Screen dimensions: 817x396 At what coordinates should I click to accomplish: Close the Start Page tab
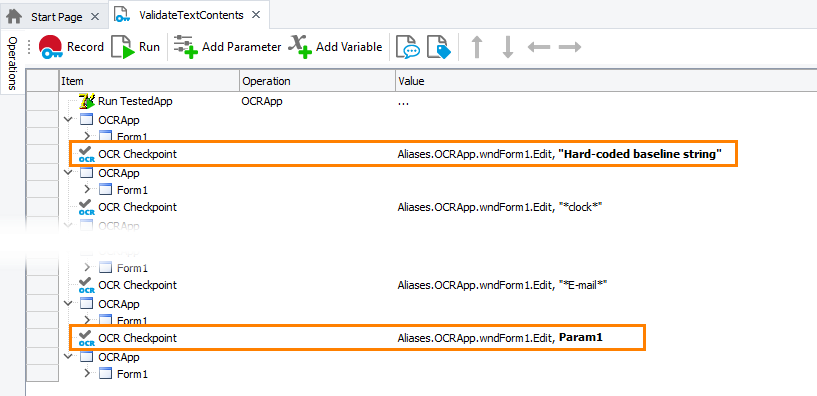(x=94, y=17)
